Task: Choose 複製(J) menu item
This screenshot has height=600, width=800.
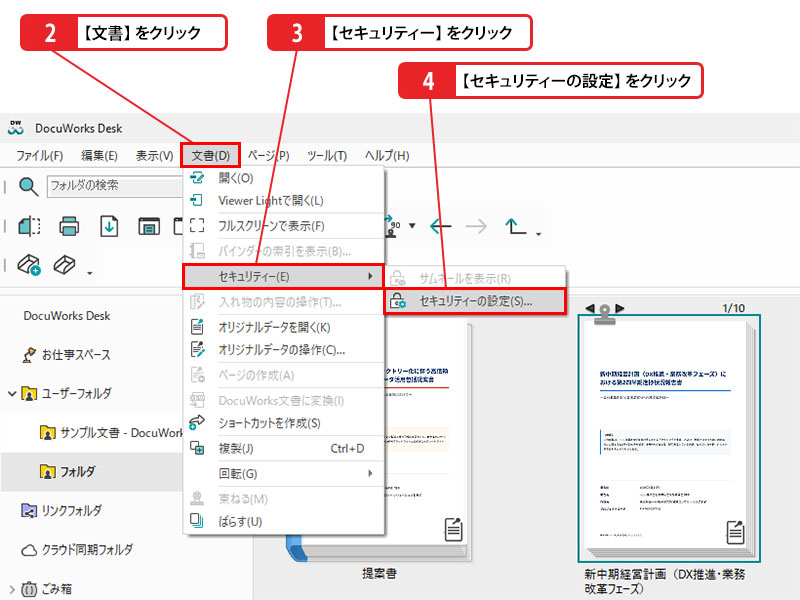Action: pyautogui.click(x=283, y=448)
